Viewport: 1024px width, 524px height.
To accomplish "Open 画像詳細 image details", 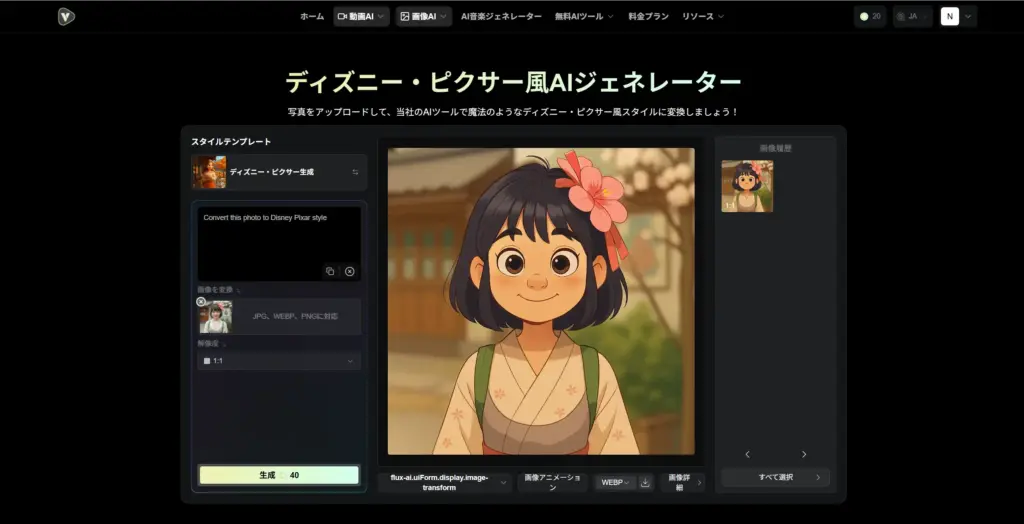I will [x=682, y=482].
